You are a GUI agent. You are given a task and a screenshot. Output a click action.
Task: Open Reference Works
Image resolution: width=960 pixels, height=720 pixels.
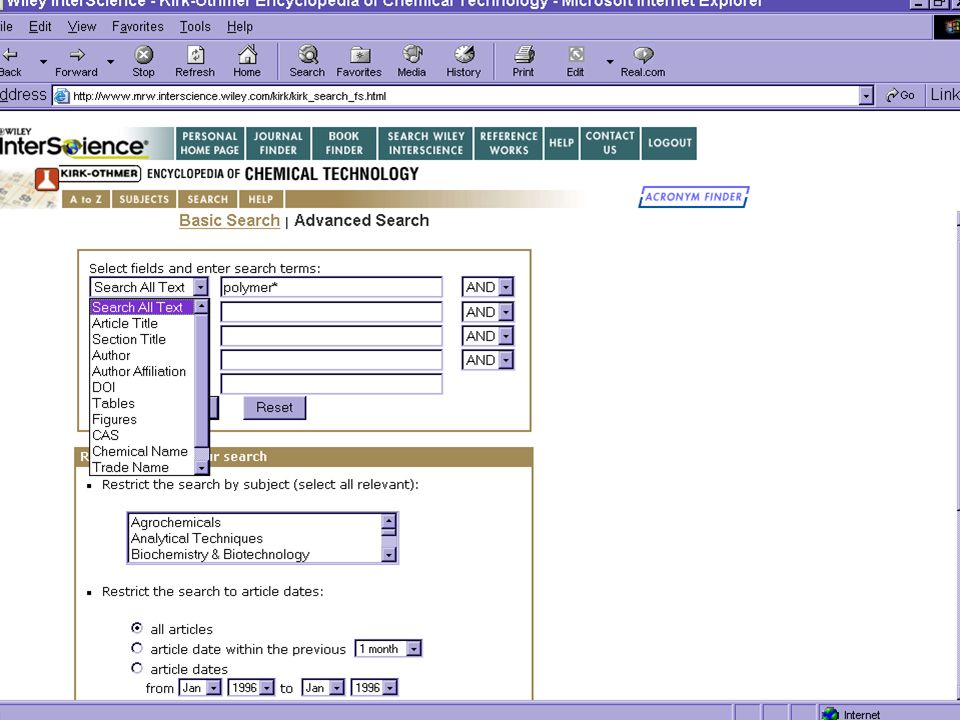tap(509, 143)
